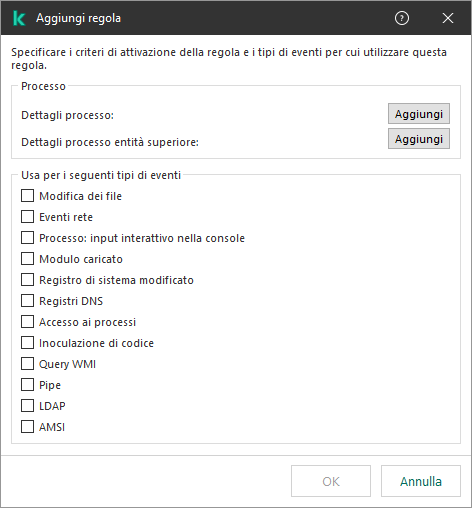Add parent process details via Aggiungi

point(419,139)
